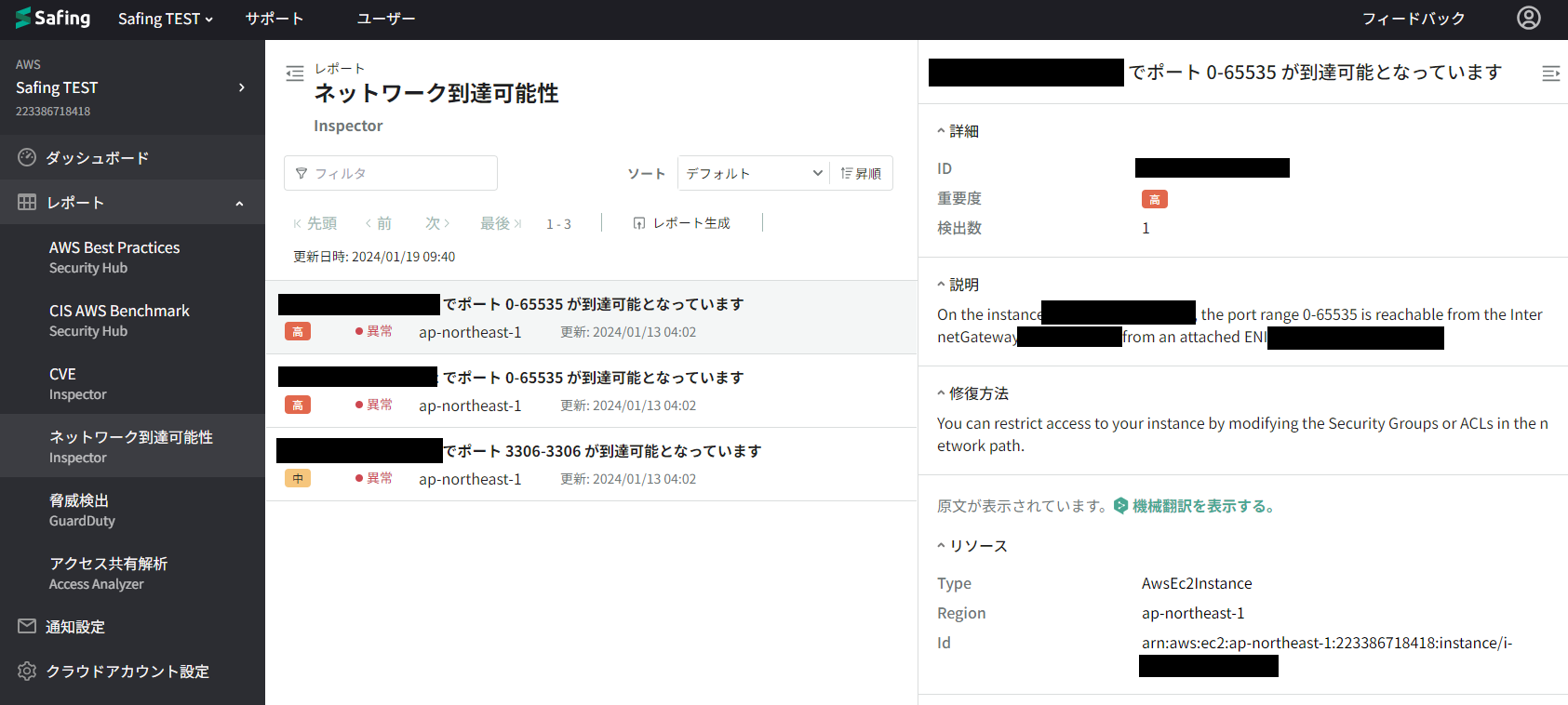Click the 検出数 value 1
The height and width of the screenshot is (705, 1568).
1146,228
